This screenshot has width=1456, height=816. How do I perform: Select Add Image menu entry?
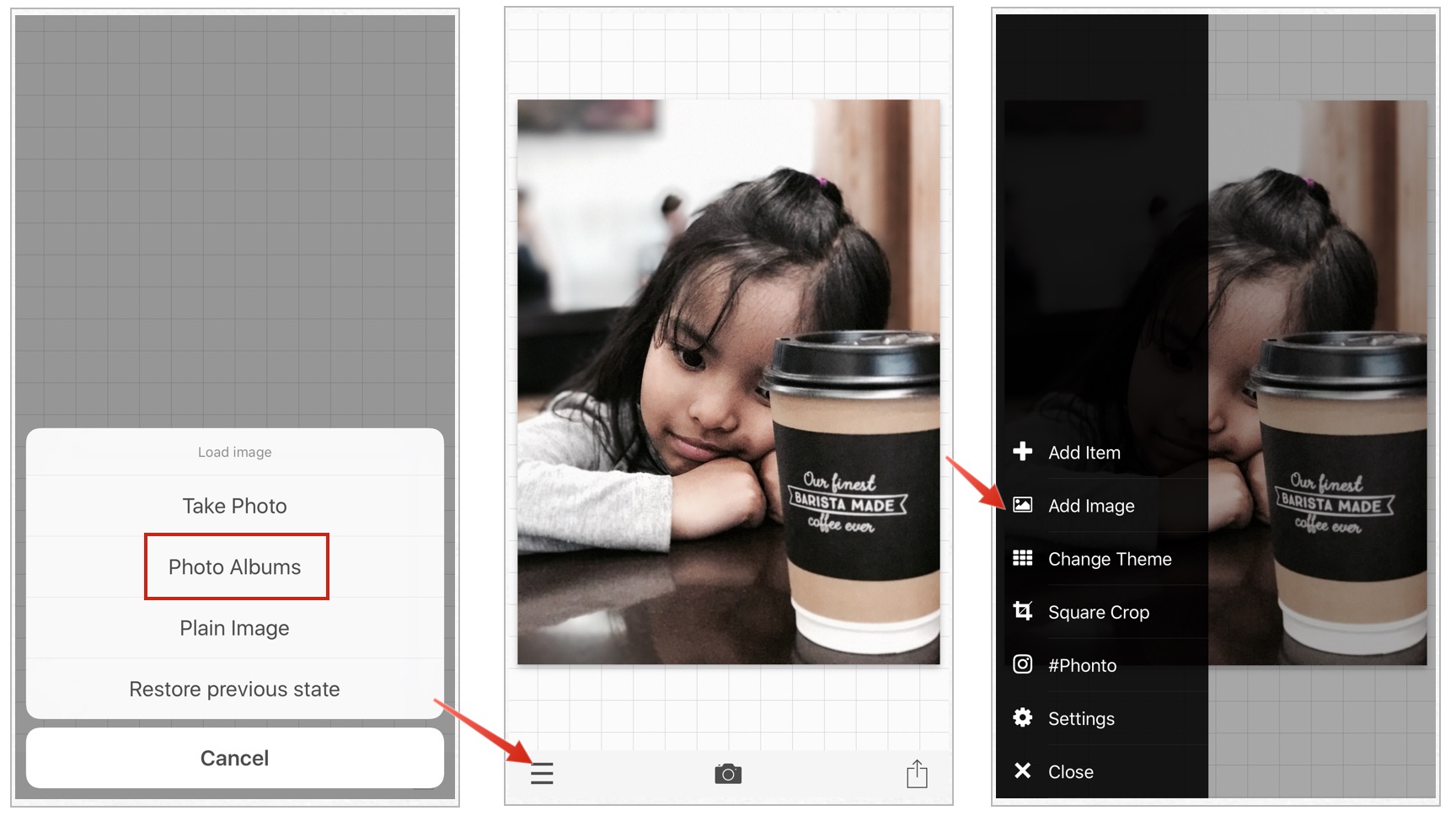[x=1102, y=506]
